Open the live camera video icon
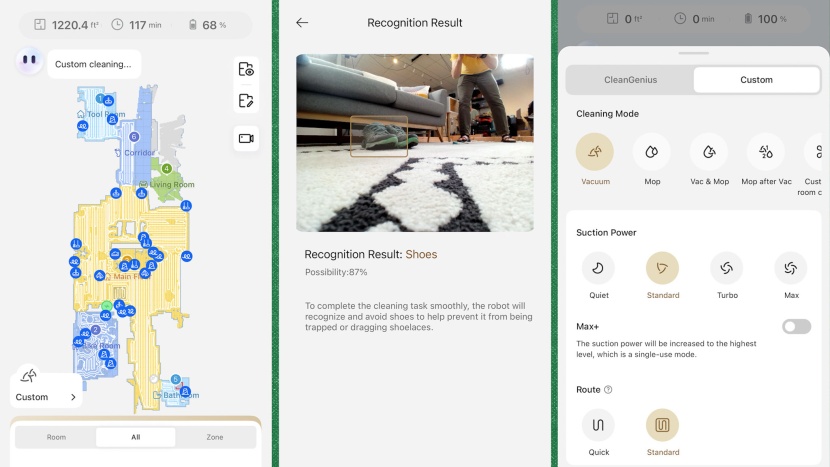This screenshot has width=830, height=467. [x=246, y=138]
